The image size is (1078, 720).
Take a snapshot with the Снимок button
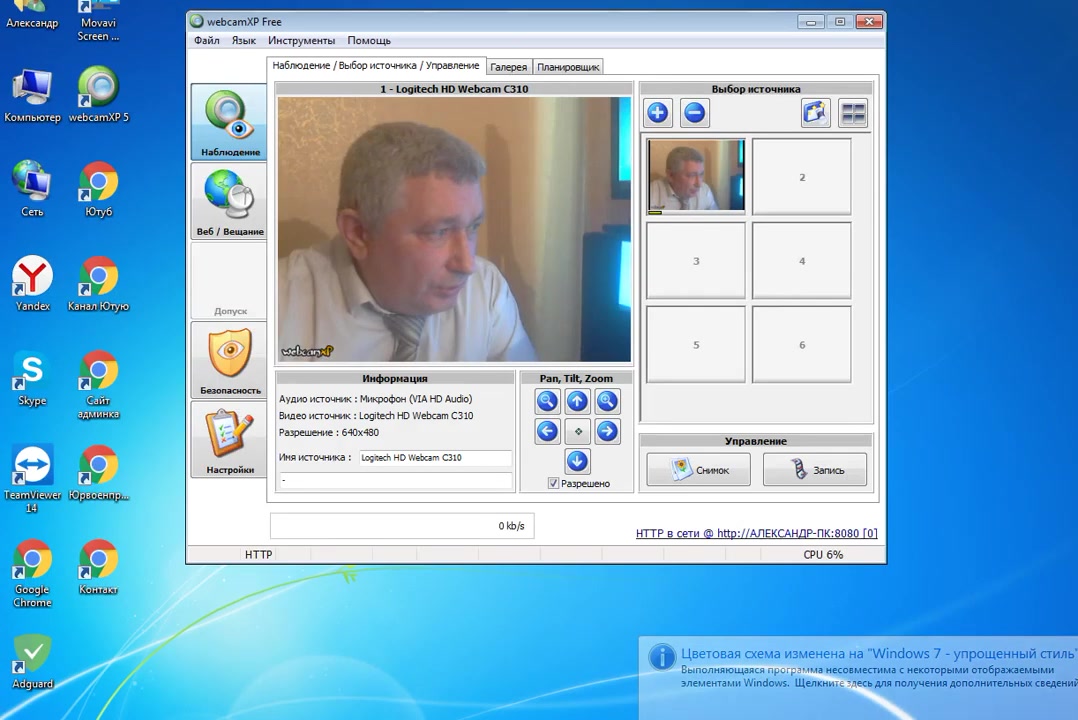tap(698, 470)
